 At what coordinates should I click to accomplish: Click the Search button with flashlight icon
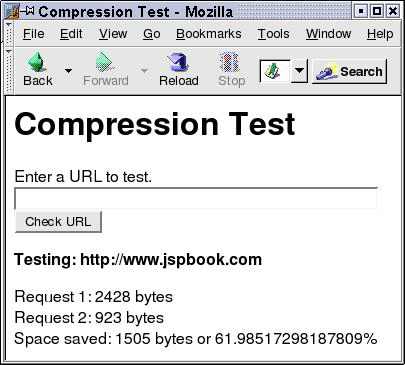click(x=349, y=71)
